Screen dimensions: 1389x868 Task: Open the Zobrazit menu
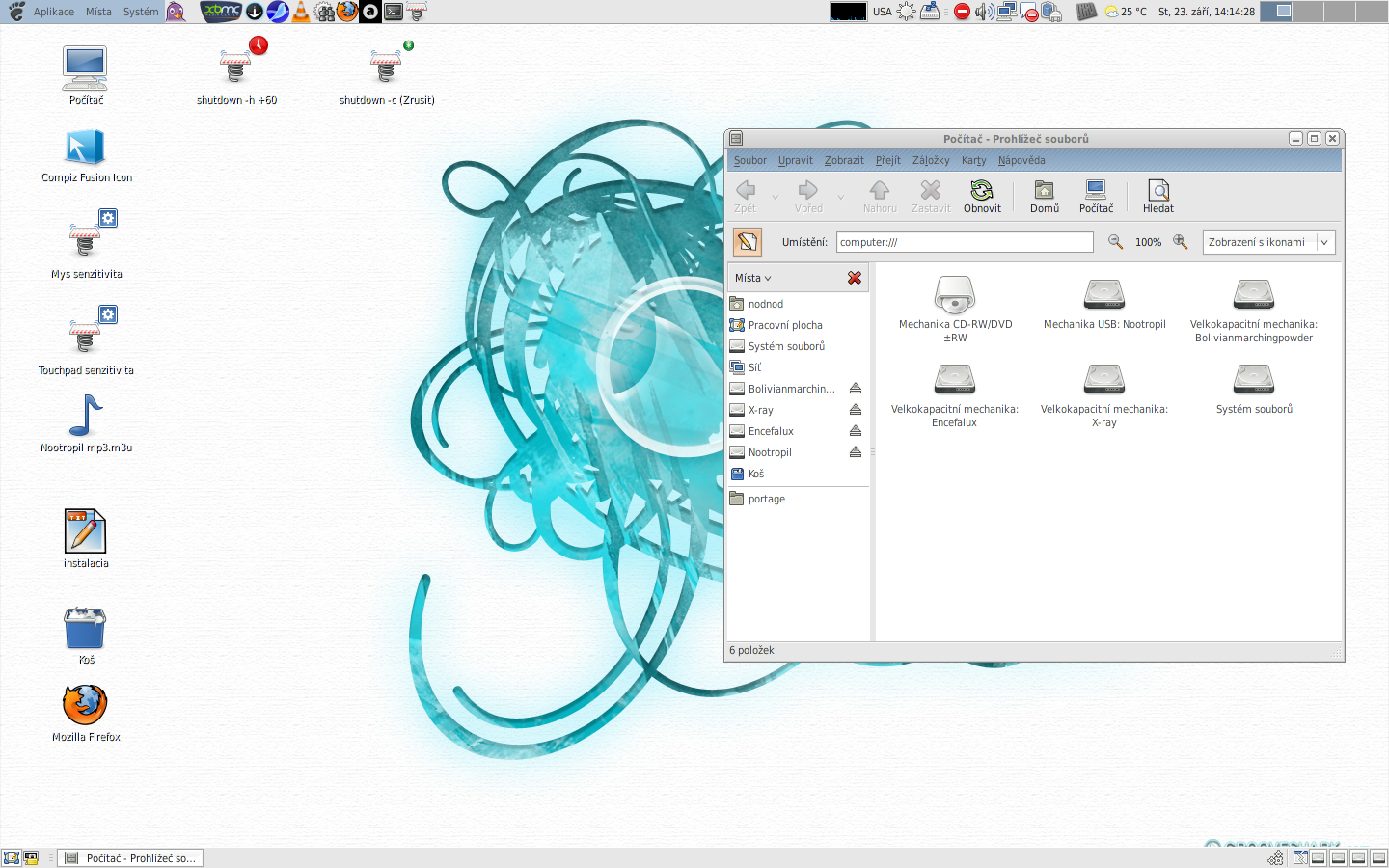(x=844, y=160)
